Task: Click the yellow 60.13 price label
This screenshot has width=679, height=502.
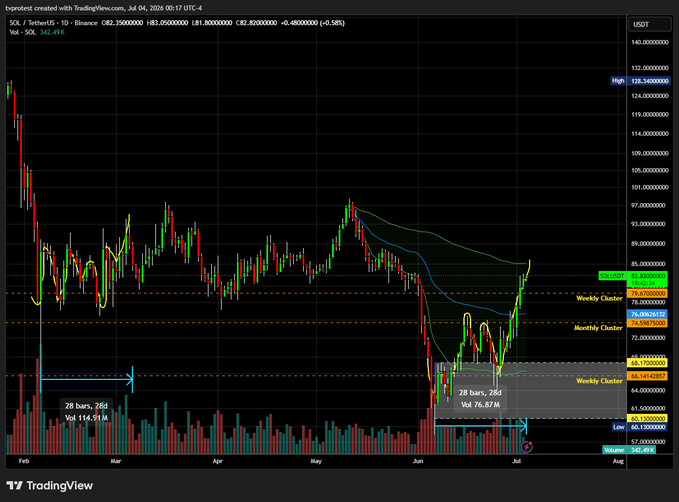Action: (x=647, y=418)
